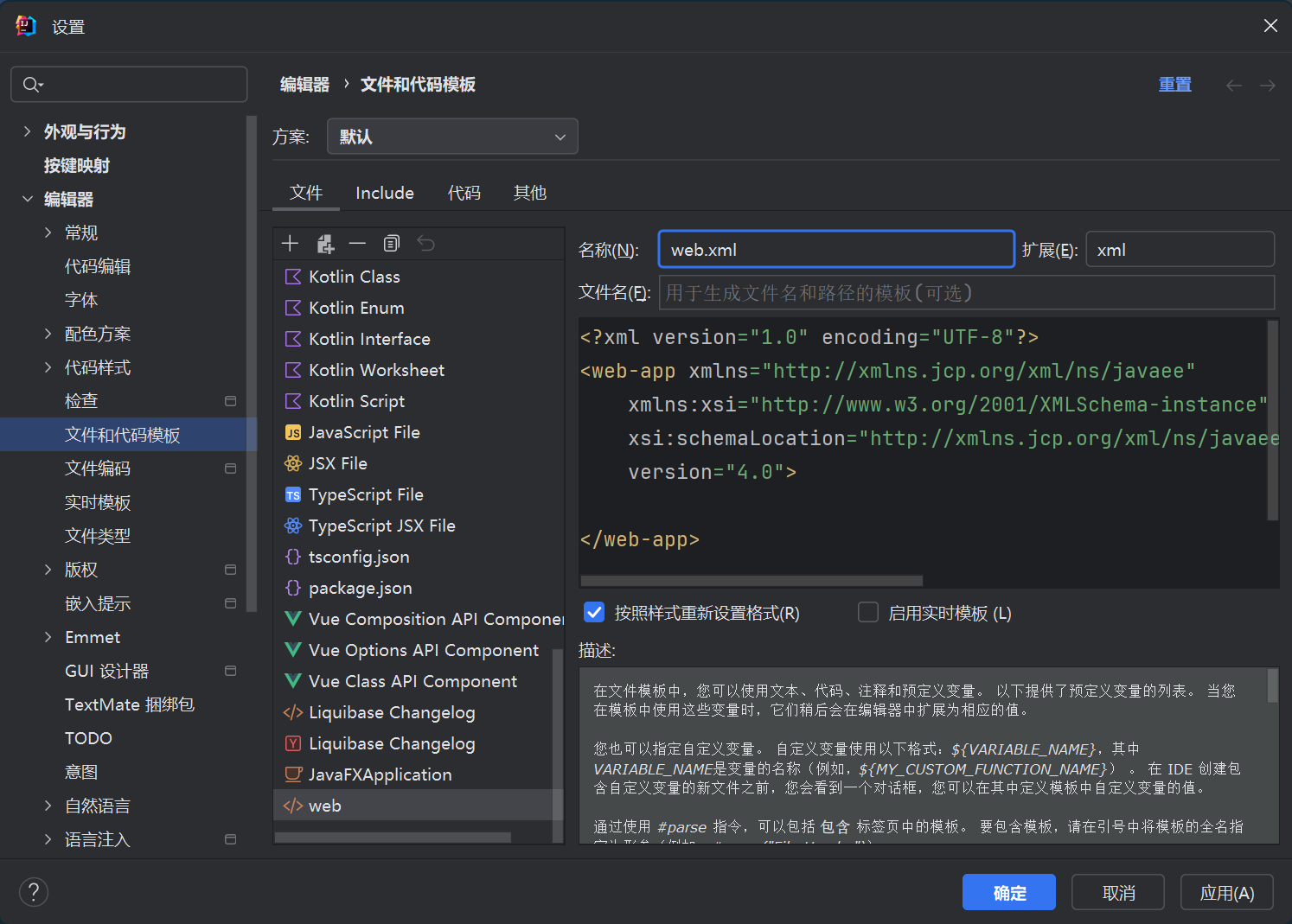Screen dimensions: 1292x924
Task: Expand the 常规 tree node
Action: (48, 233)
